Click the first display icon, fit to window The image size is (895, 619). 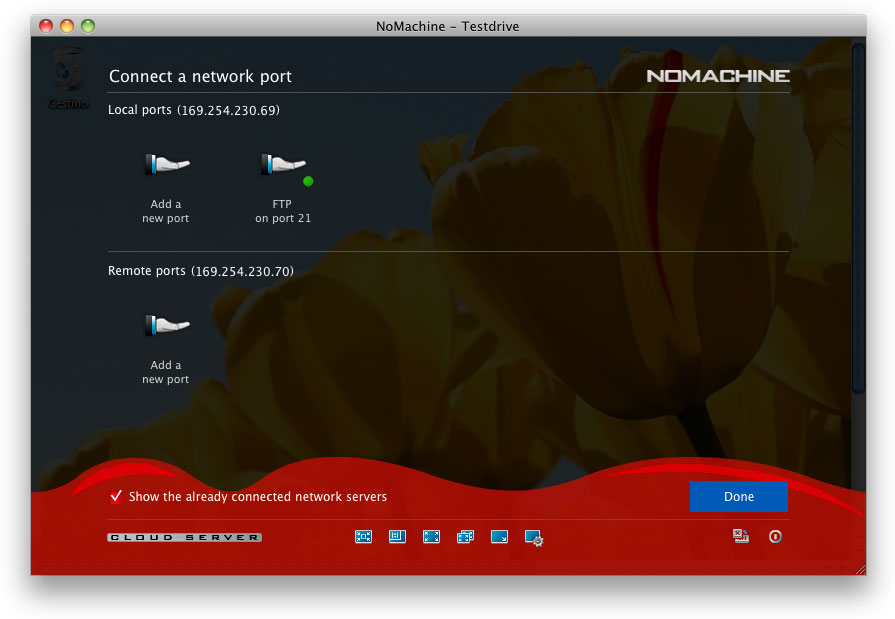(x=363, y=537)
